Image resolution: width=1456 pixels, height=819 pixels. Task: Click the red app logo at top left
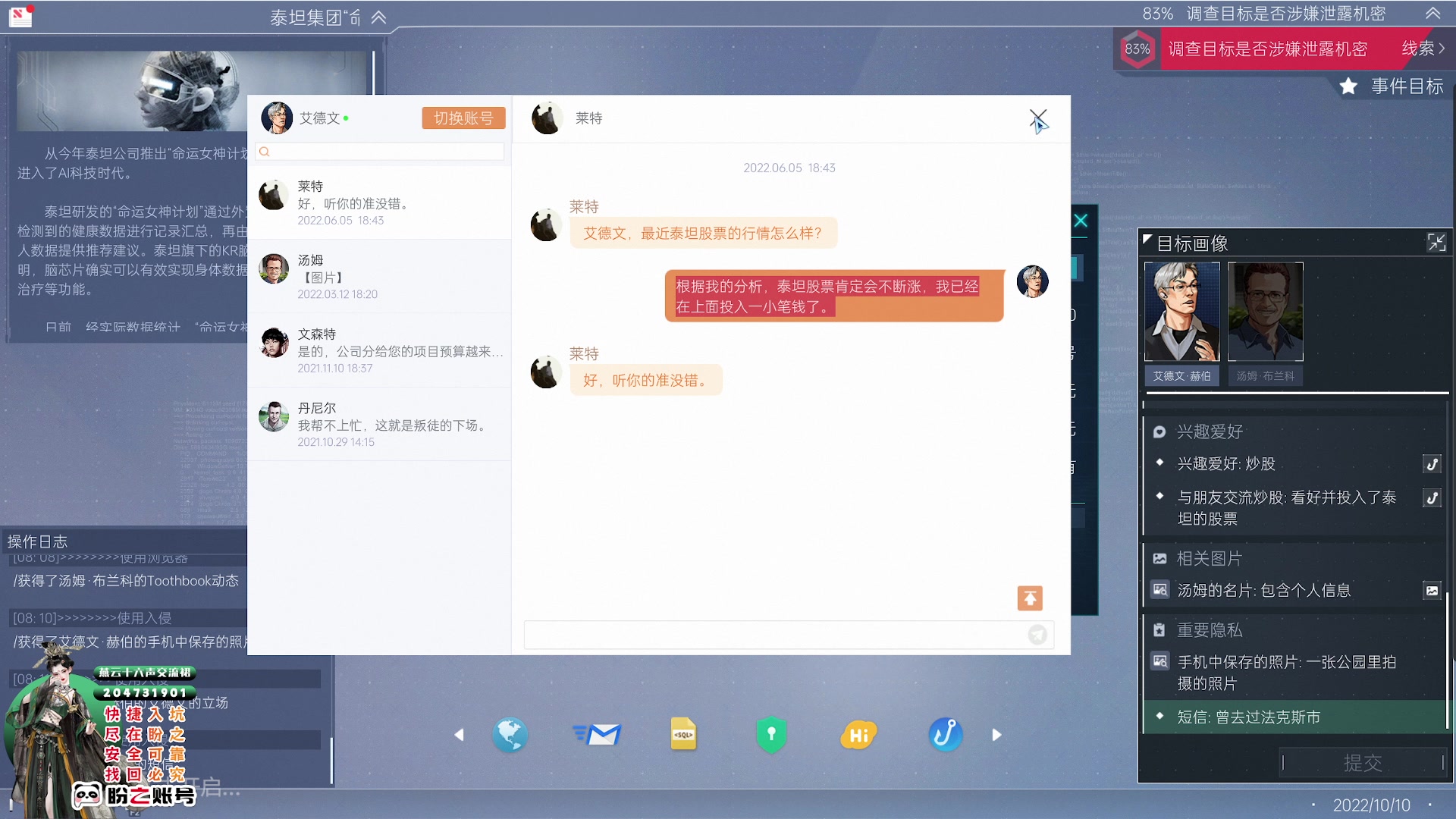tap(21, 15)
